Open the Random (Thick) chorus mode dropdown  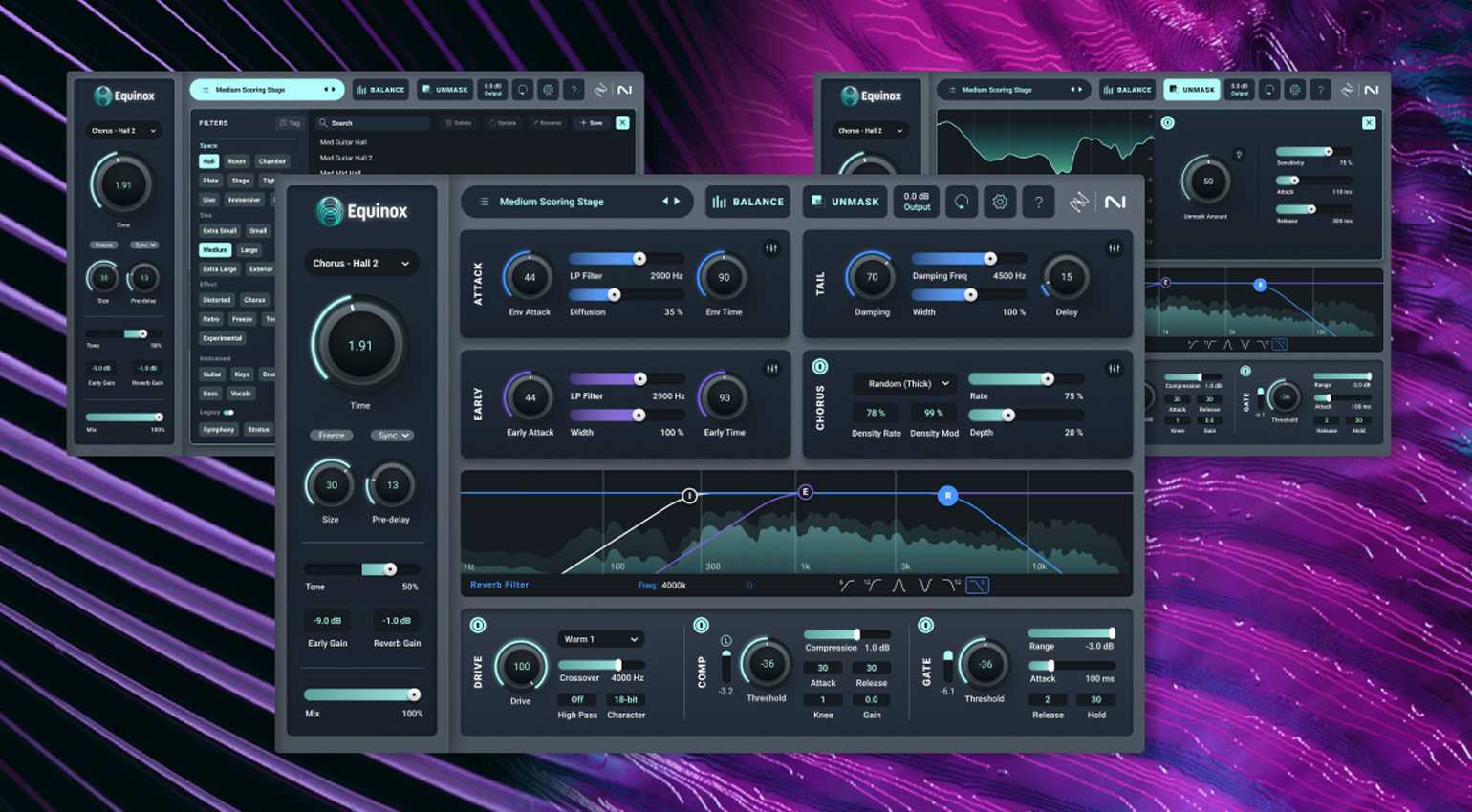click(906, 384)
